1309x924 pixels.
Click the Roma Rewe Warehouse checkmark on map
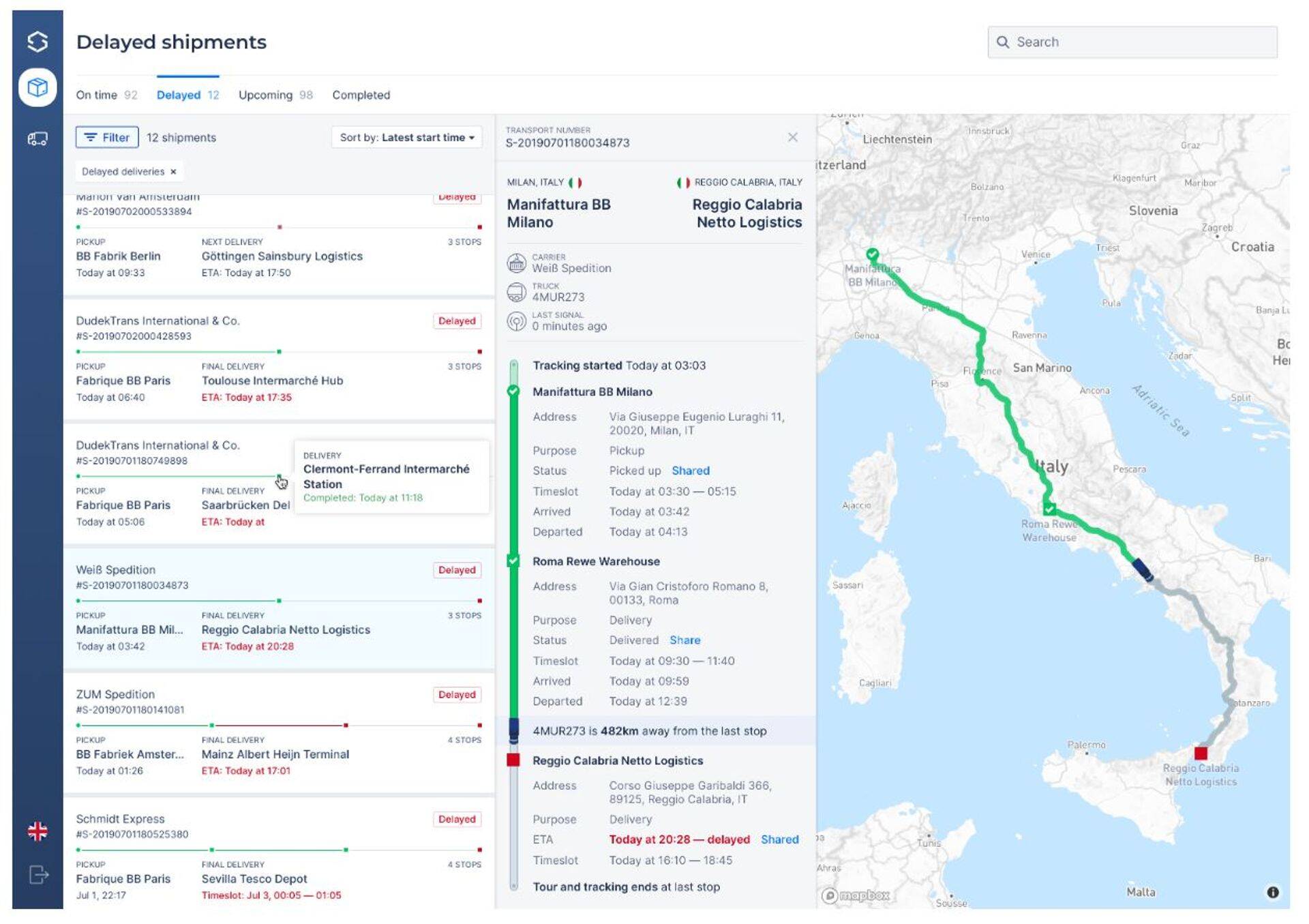click(1049, 509)
